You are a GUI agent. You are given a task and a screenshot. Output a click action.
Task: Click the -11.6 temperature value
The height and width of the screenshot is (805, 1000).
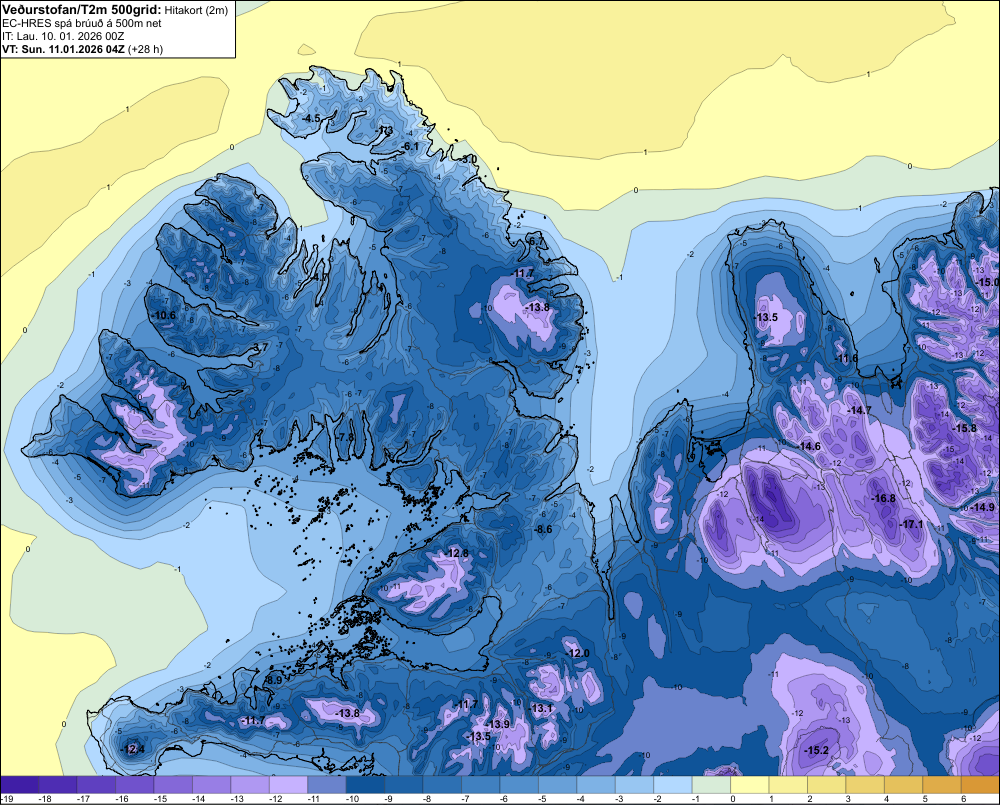coord(846,358)
